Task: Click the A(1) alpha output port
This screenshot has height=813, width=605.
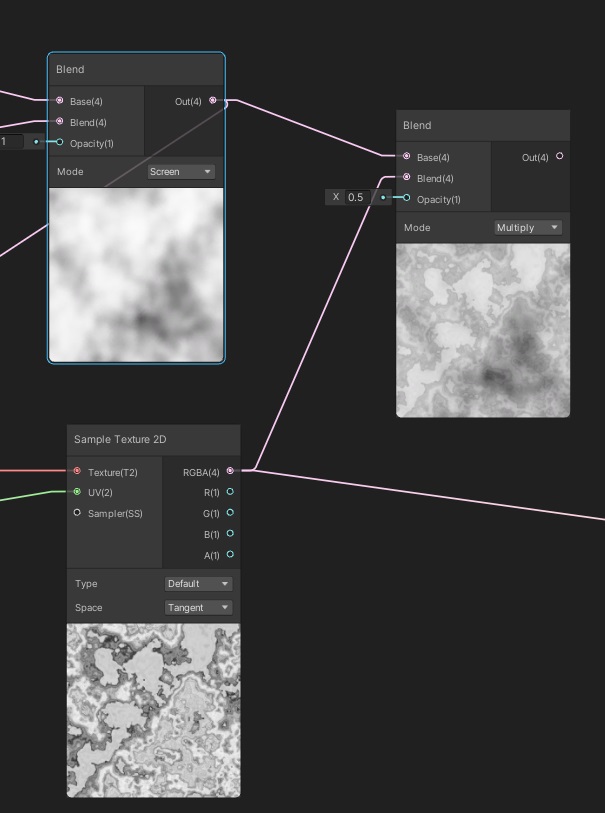Action: pos(230,555)
